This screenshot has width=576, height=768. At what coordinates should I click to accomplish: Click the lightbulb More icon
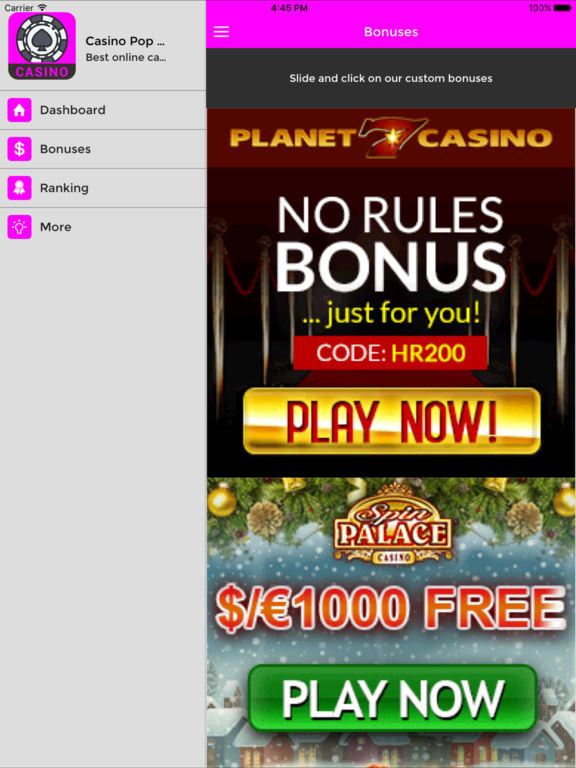(20, 227)
